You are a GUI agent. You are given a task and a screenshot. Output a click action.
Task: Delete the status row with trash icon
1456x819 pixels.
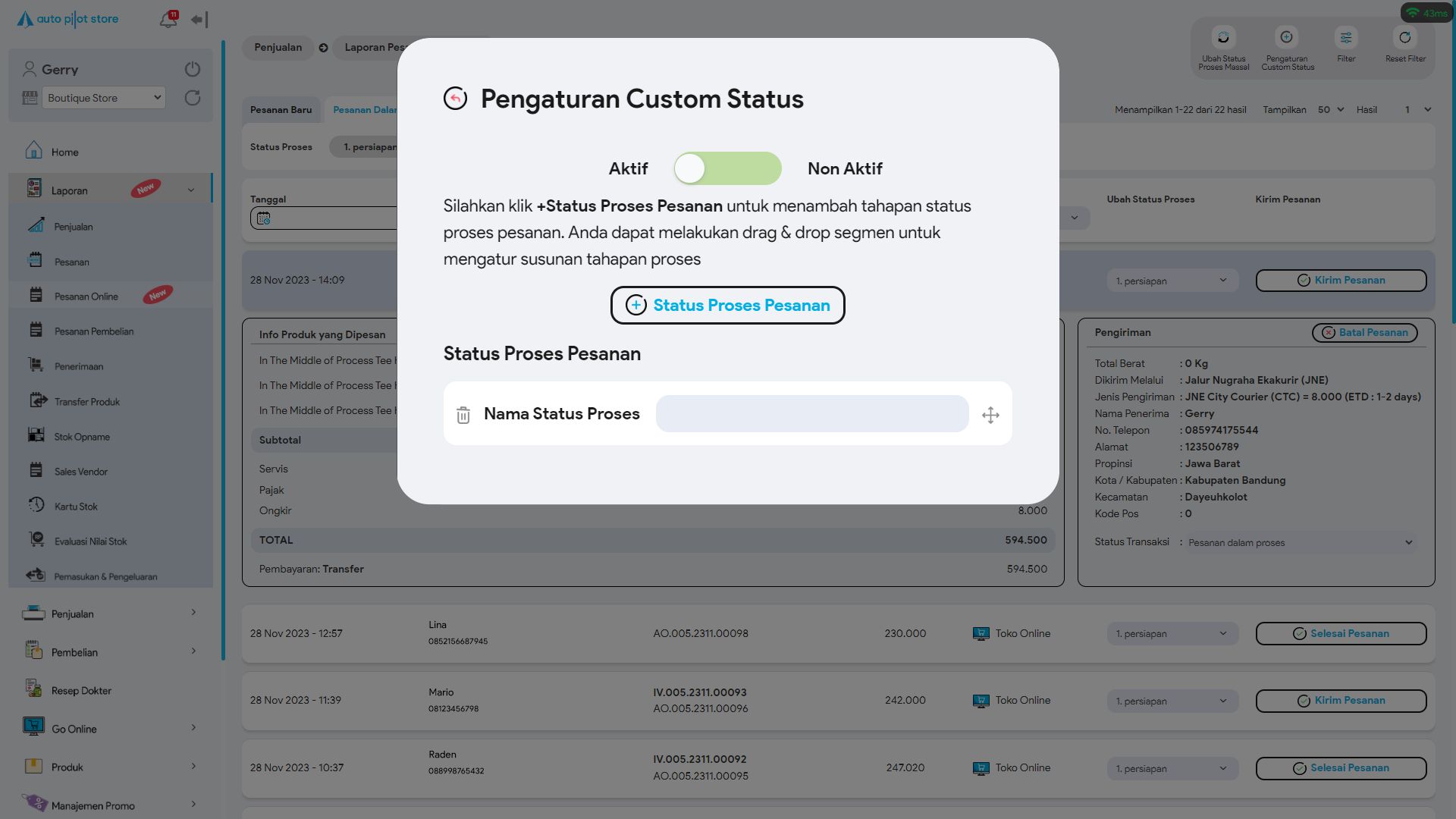pyautogui.click(x=463, y=415)
